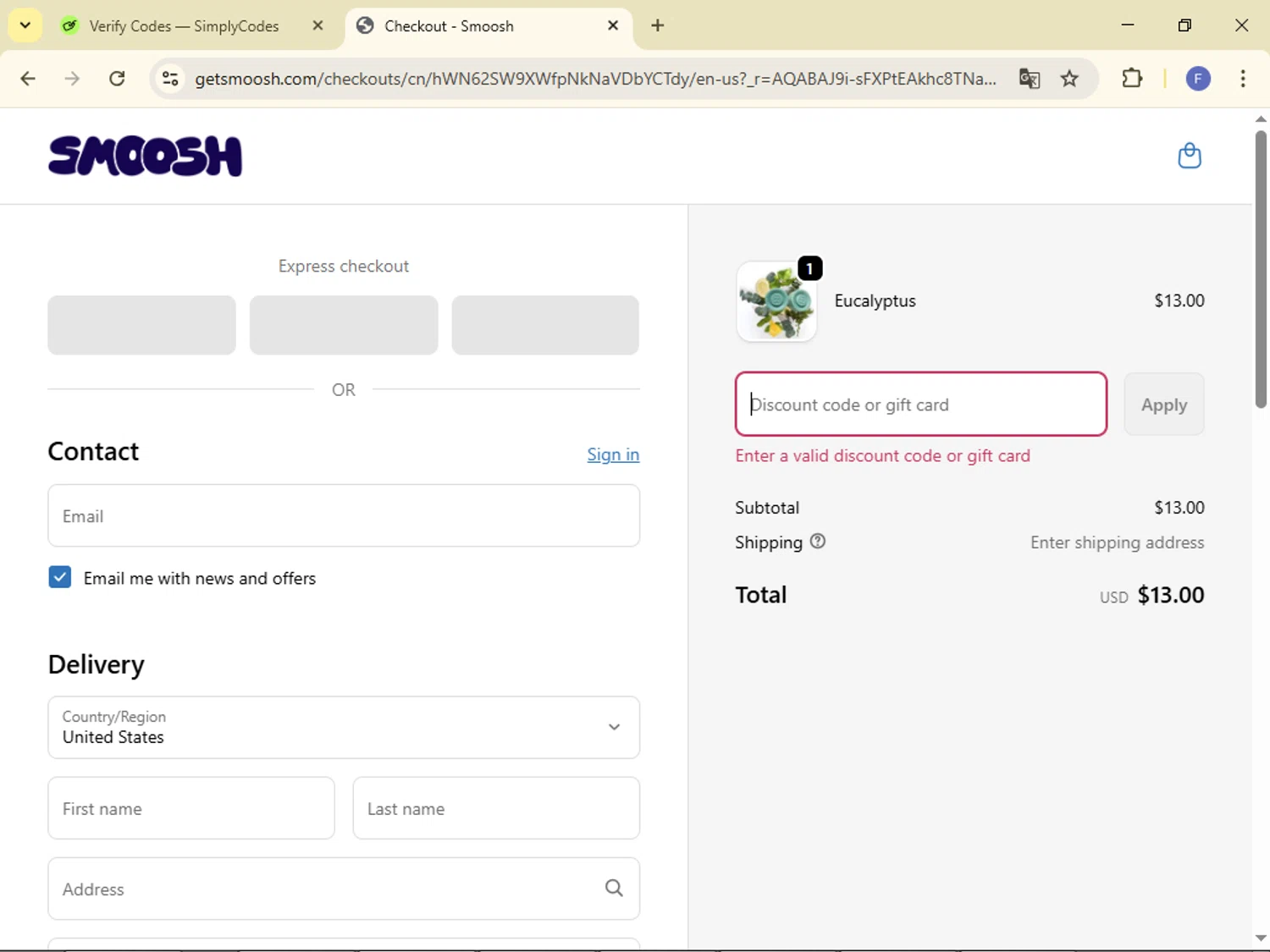Screen dimensions: 1270x952
Task: Click the browser address bar URL
Action: [x=595, y=79]
